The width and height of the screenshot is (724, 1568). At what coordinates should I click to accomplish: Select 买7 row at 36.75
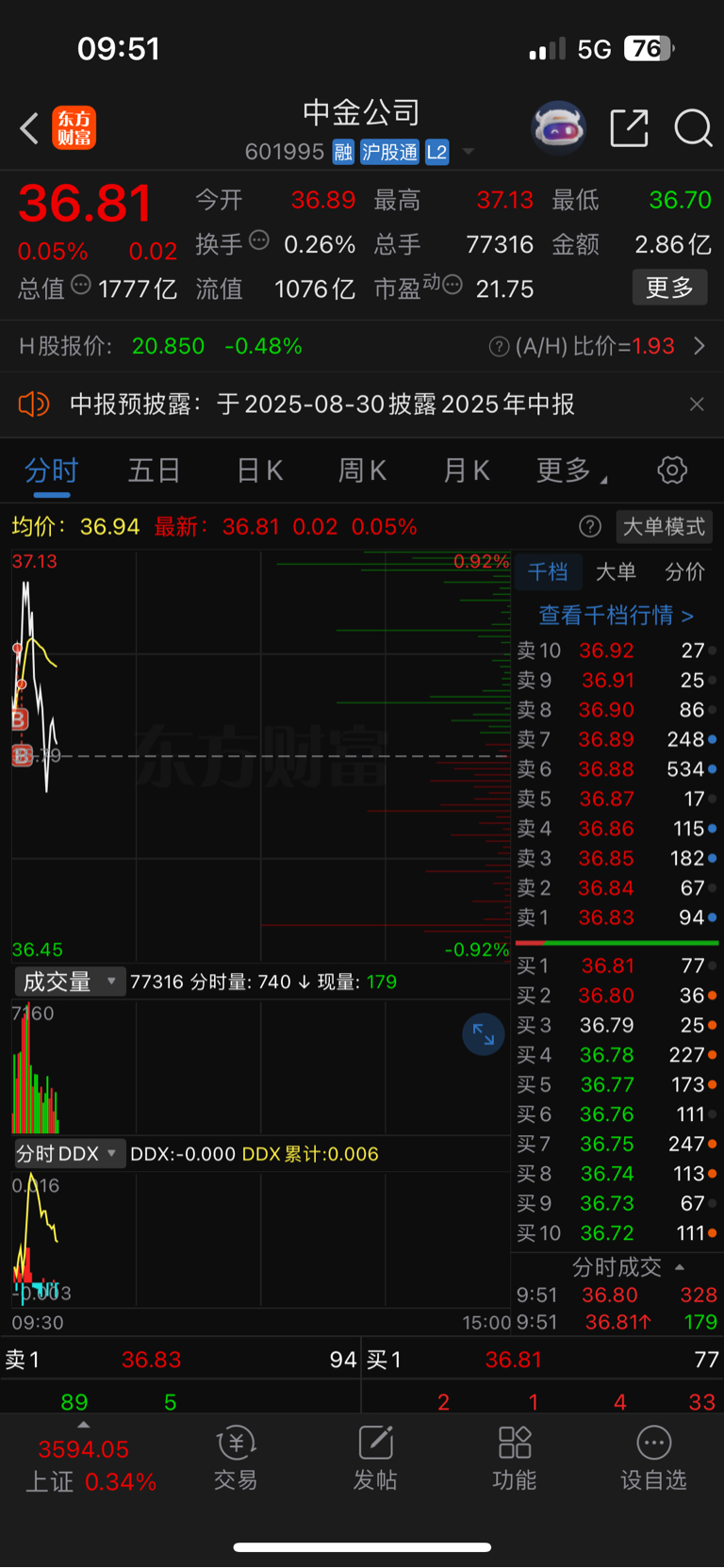click(617, 1144)
